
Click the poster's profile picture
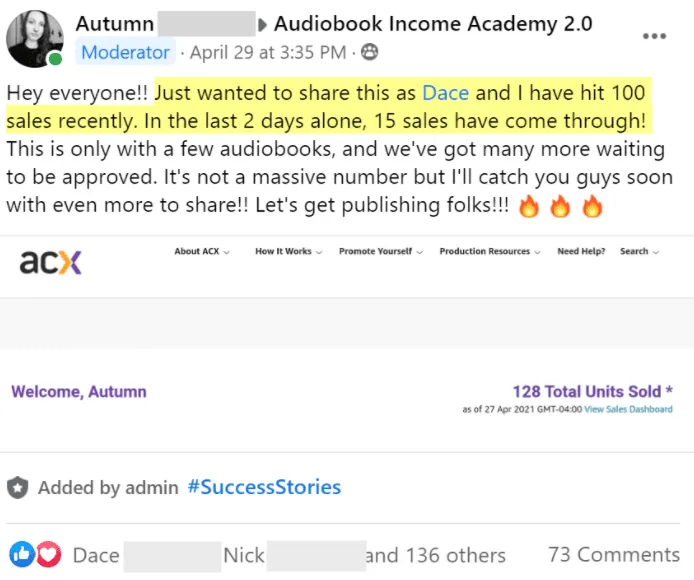click(34, 40)
